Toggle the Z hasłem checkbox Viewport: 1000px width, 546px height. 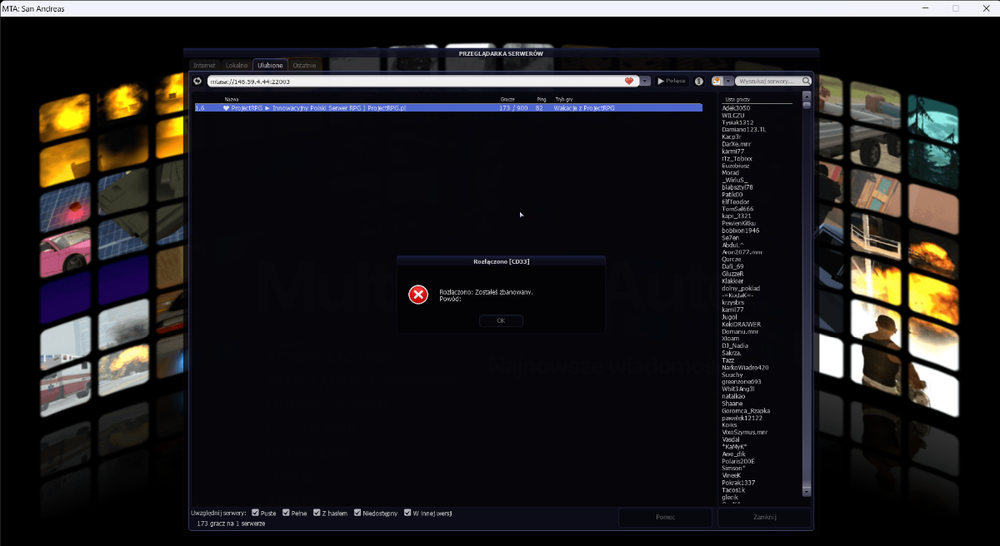pos(316,512)
